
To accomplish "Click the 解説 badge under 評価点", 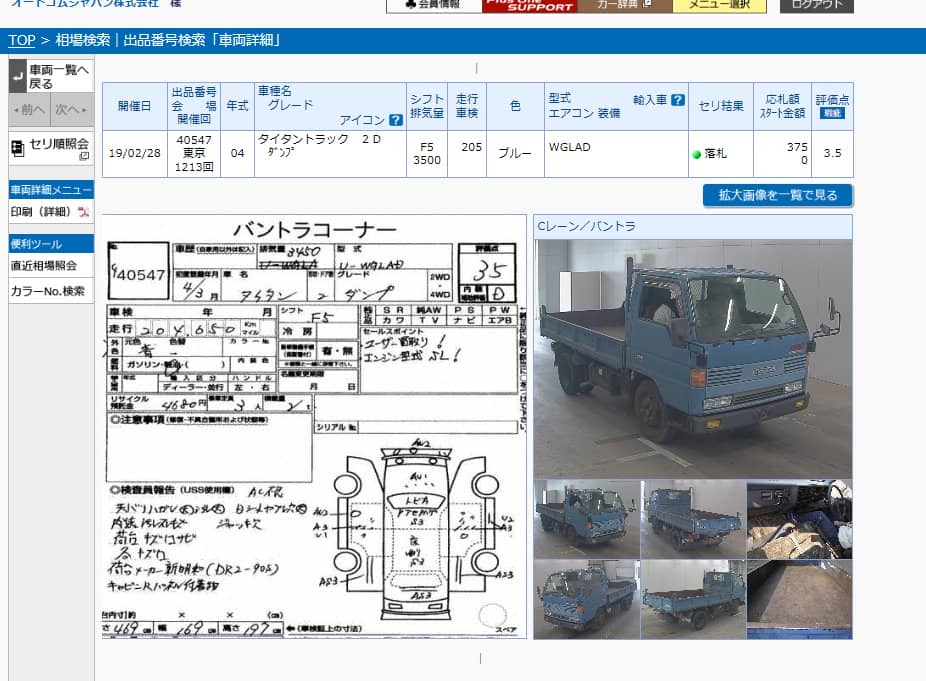I will pyautogui.click(x=832, y=113).
